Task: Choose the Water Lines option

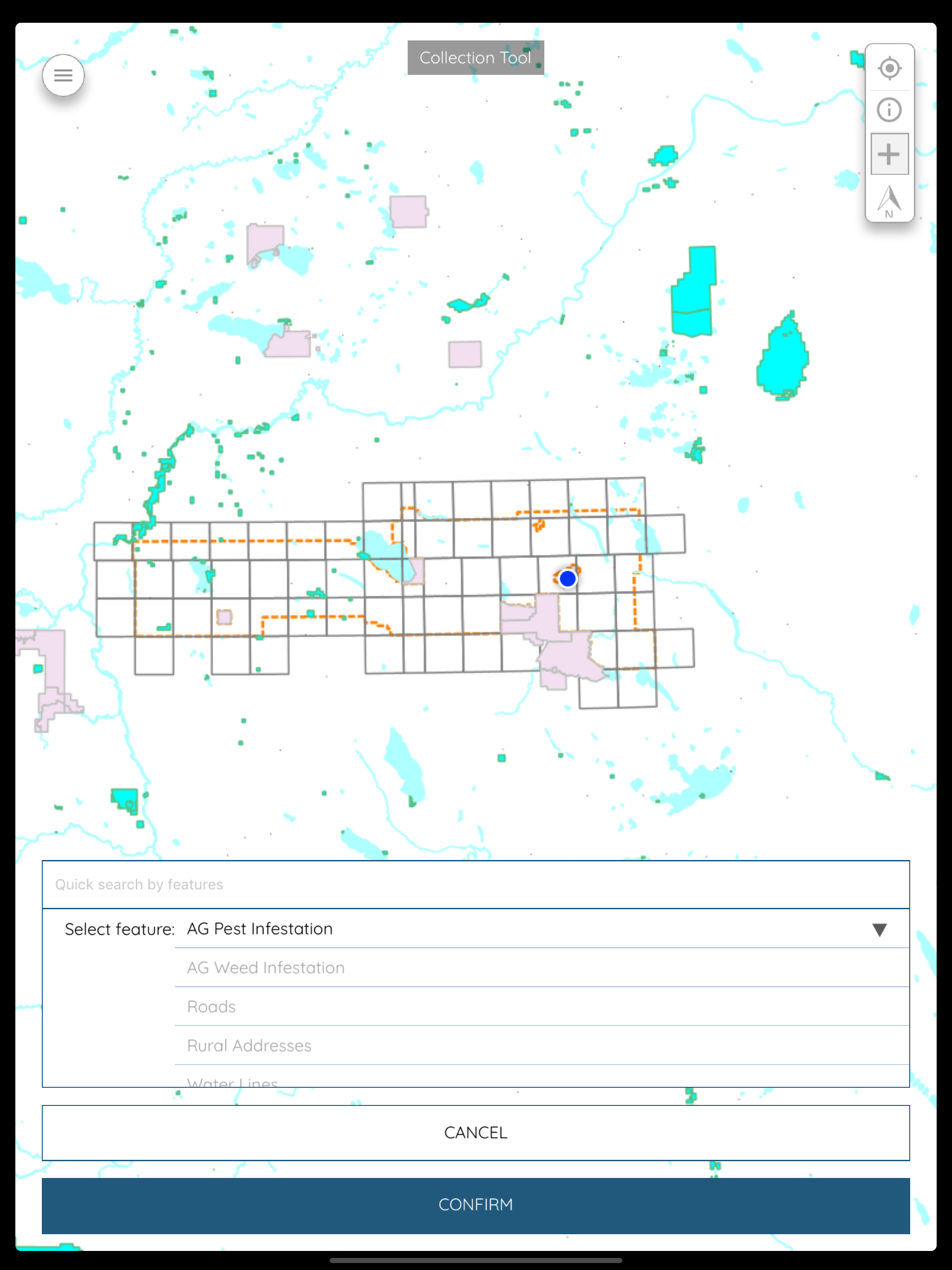Action: pyautogui.click(x=542, y=1077)
